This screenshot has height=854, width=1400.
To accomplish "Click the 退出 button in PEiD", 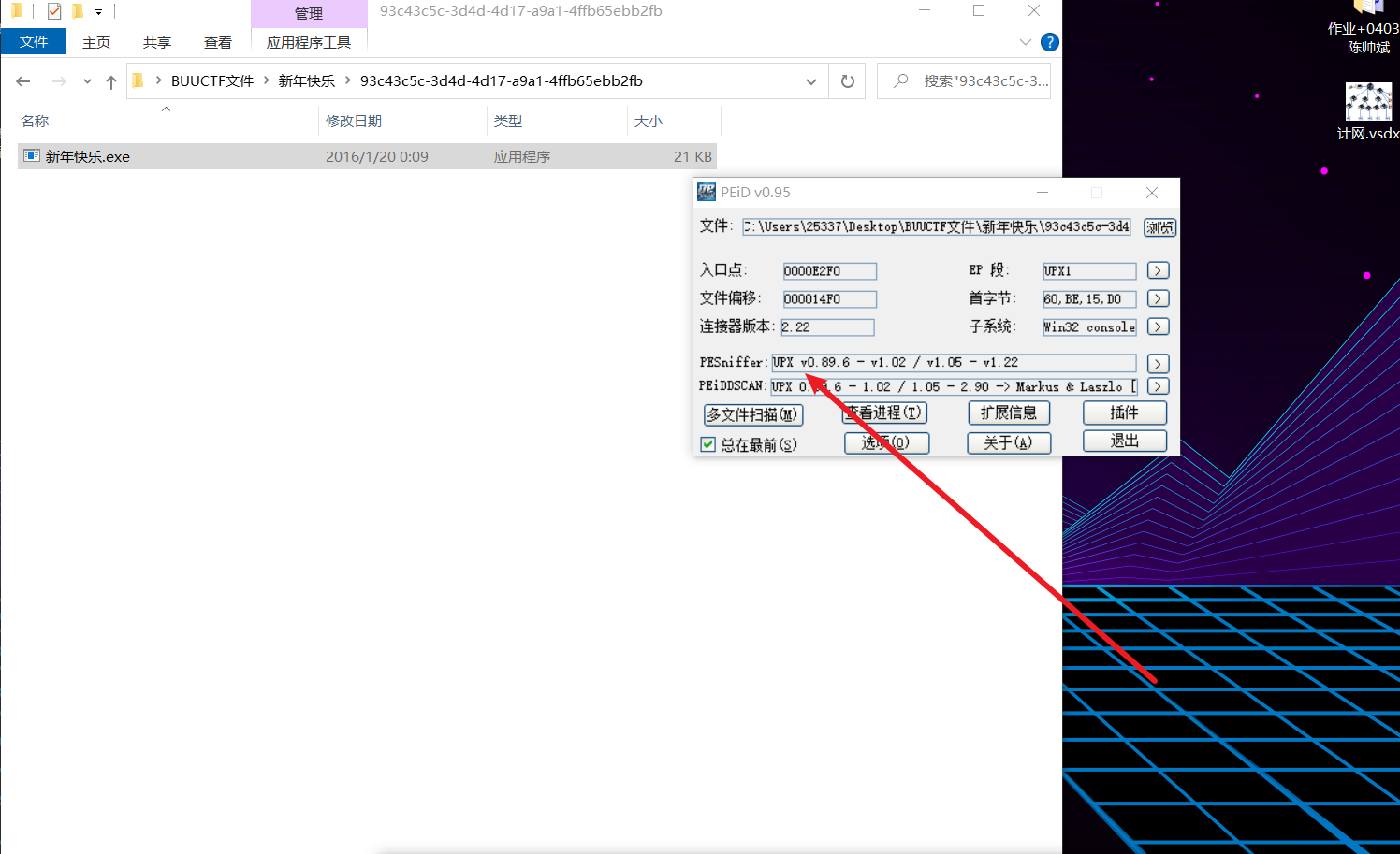I will click(x=1125, y=441).
